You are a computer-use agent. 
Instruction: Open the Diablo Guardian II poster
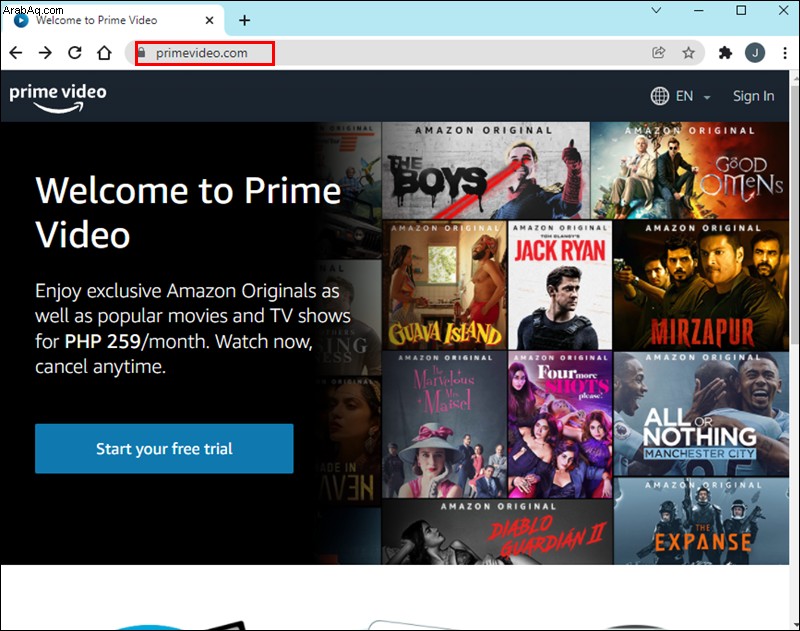click(497, 532)
